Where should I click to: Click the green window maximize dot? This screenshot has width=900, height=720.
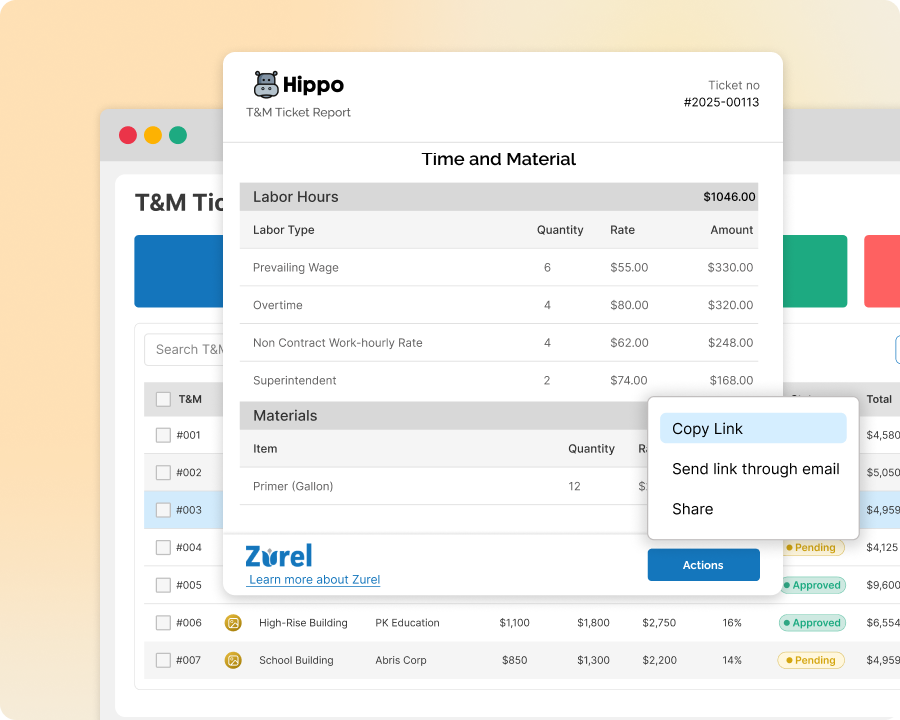tap(178, 135)
